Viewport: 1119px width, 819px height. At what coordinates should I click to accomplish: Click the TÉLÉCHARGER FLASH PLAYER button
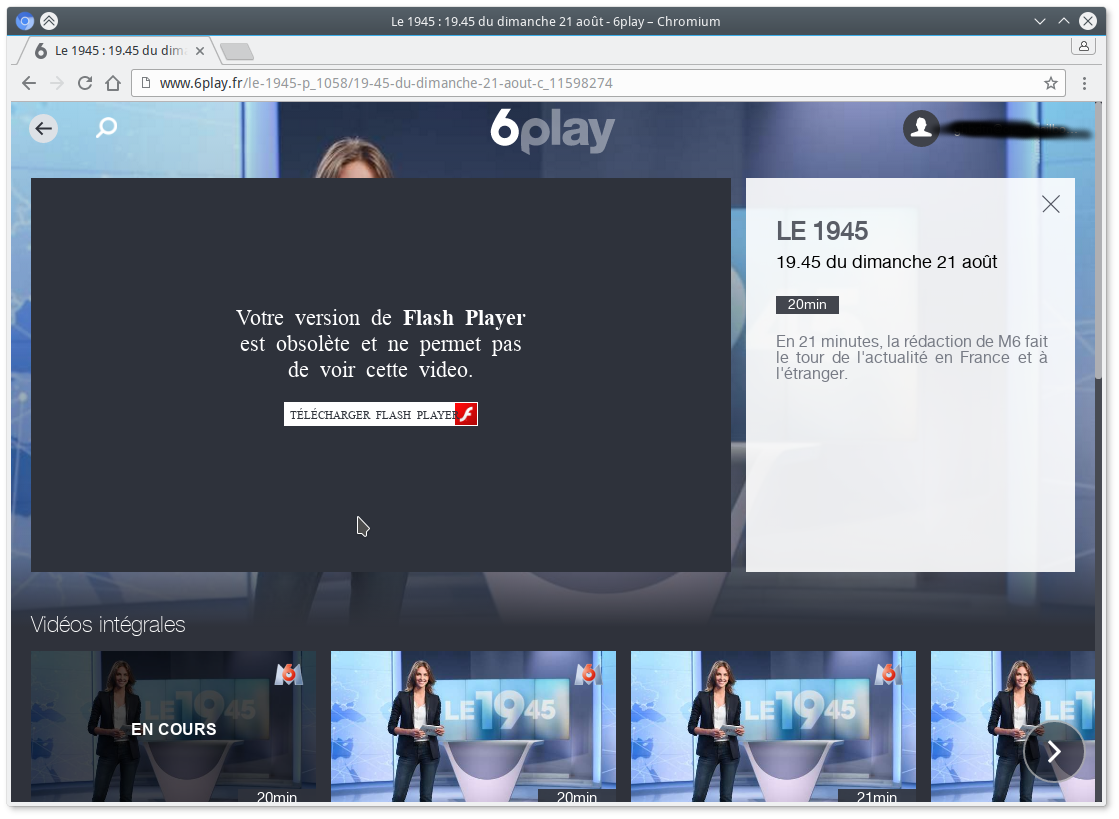(381, 414)
